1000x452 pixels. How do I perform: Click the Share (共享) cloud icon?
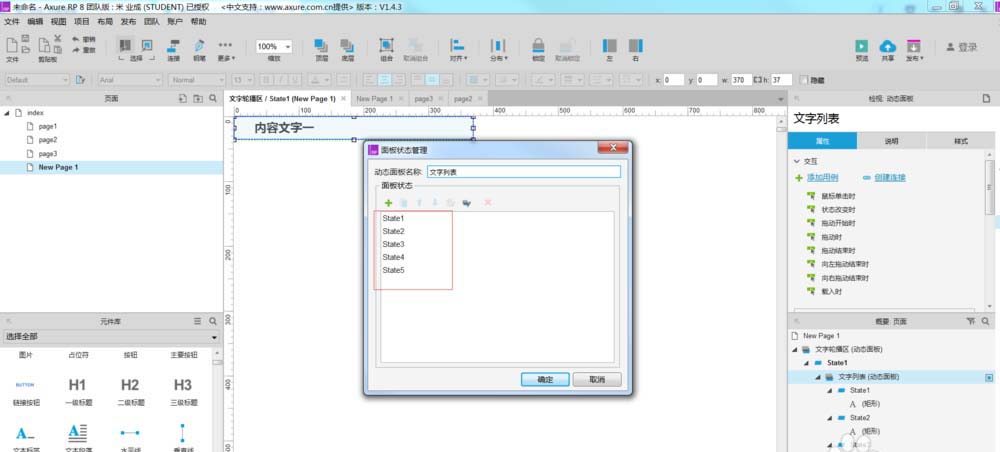pos(886,46)
